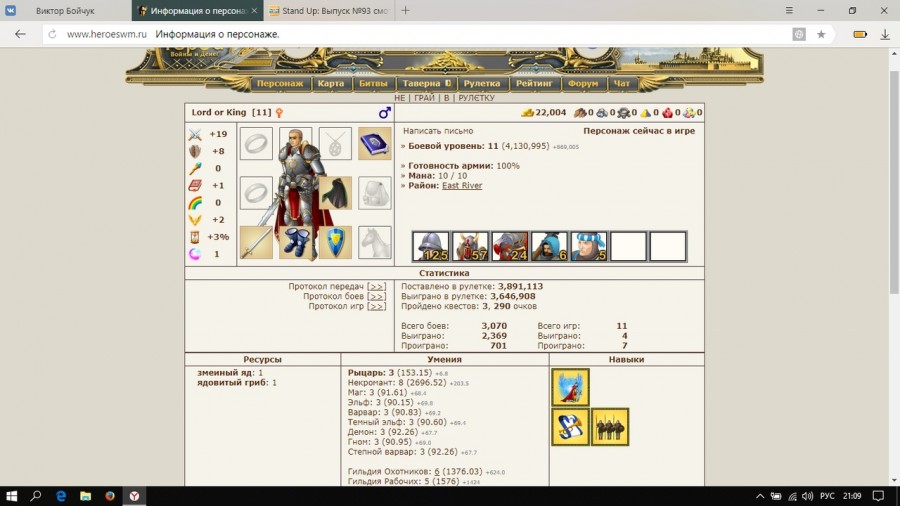Open the army unit with 57 troops

tap(470, 246)
